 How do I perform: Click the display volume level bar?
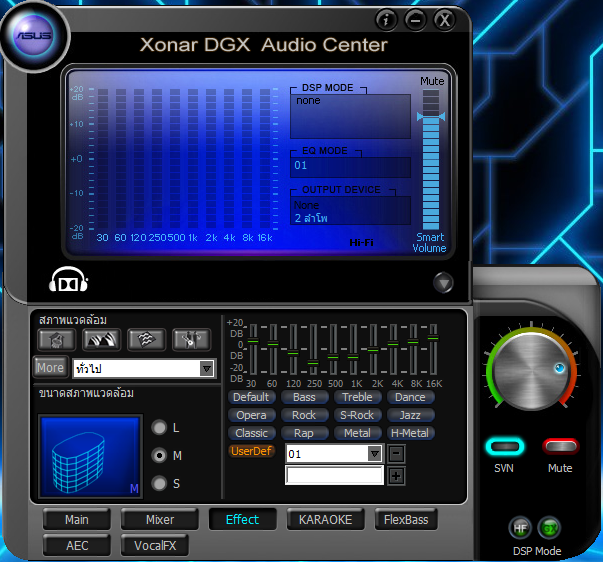point(431,160)
